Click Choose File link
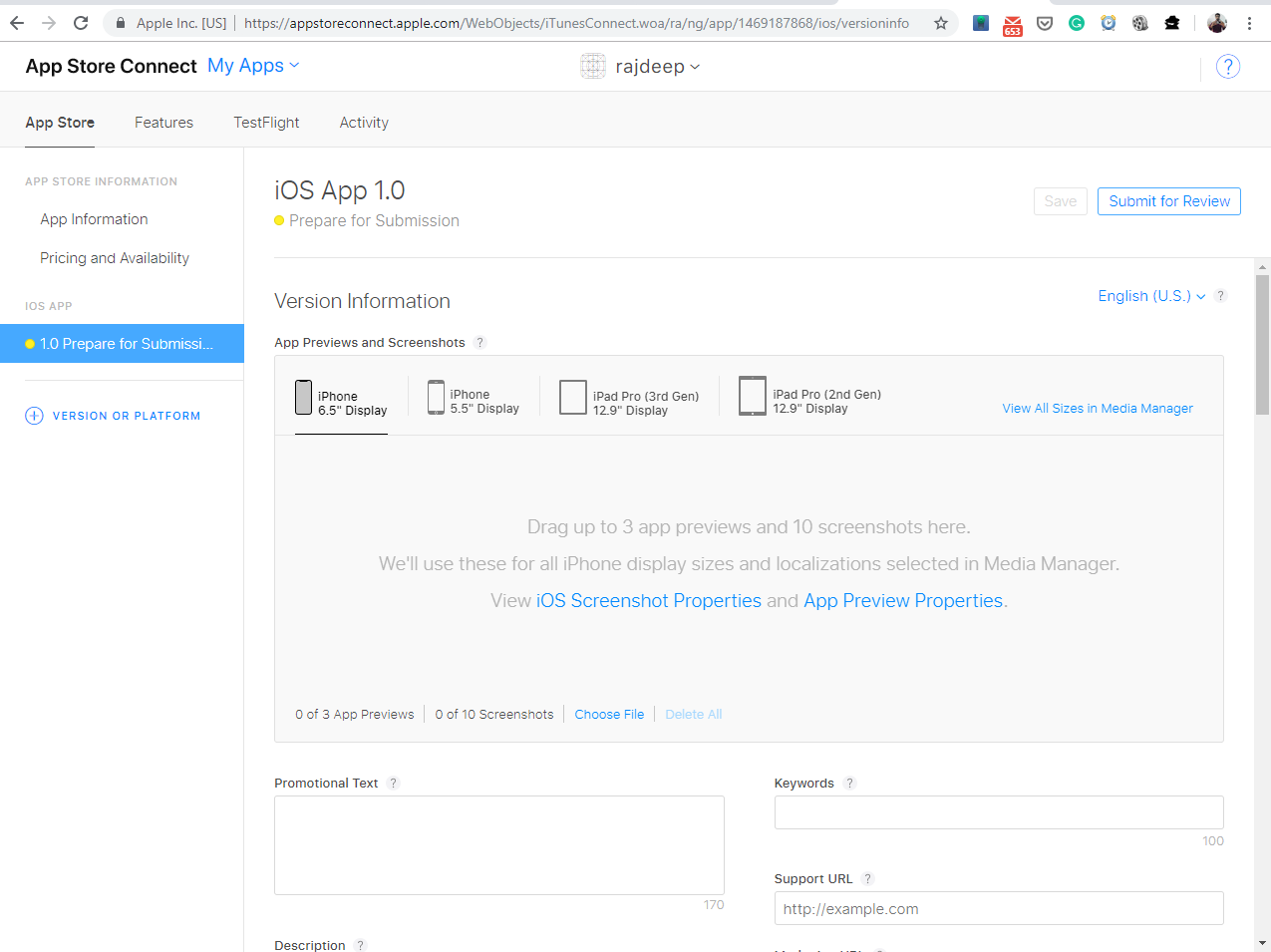1271x952 pixels. pyautogui.click(x=609, y=714)
